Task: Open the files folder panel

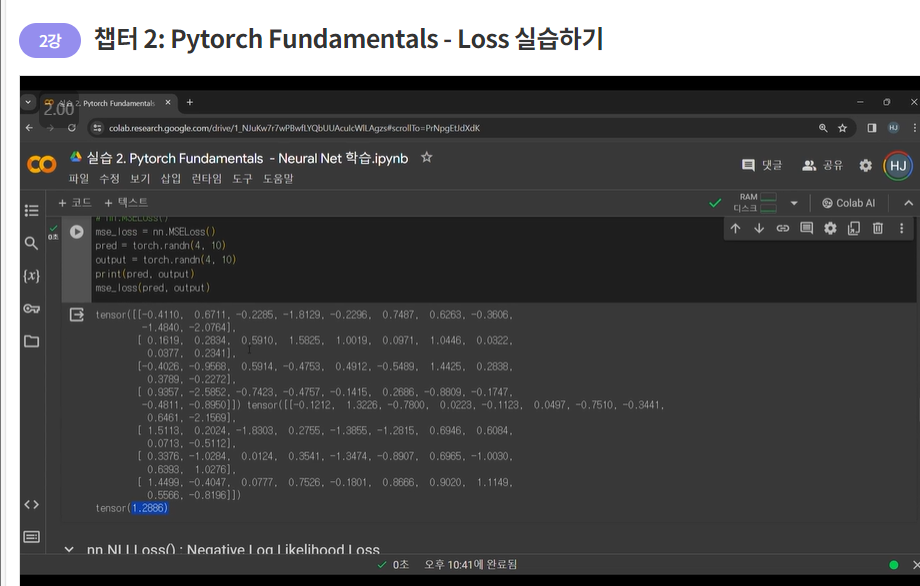Action: click(32, 341)
